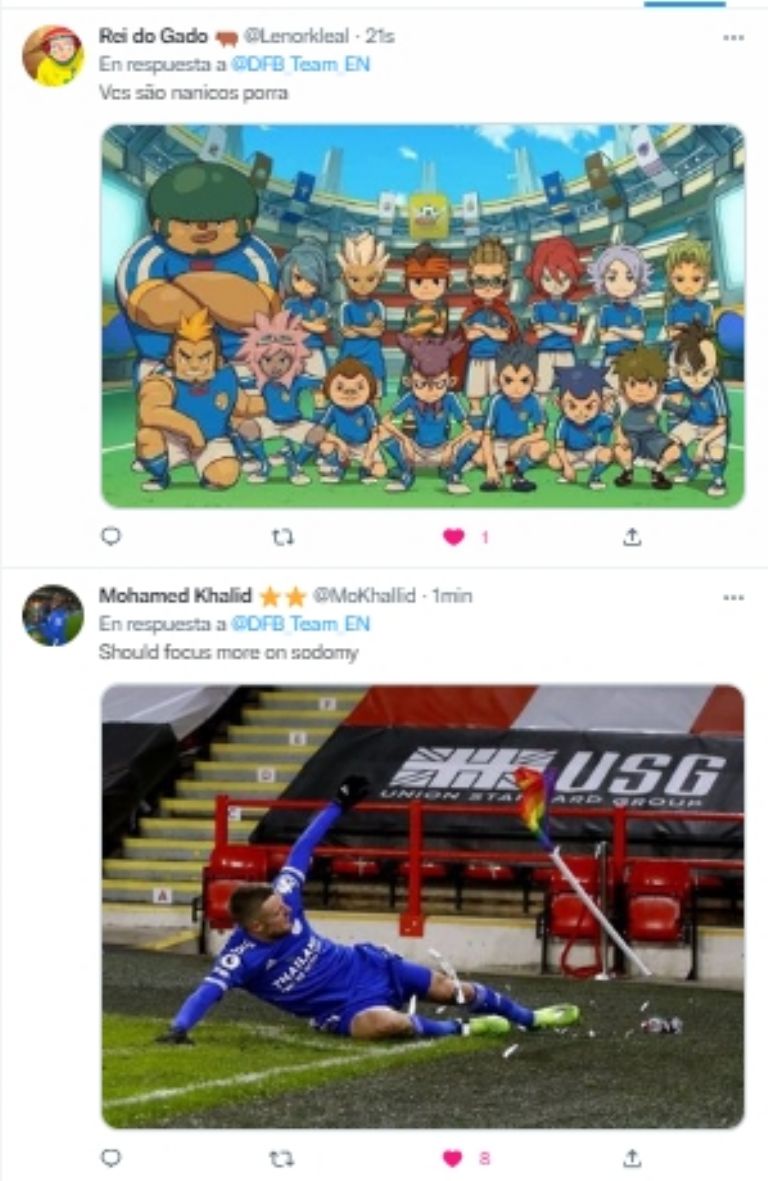768x1181 pixels.
Task: Open more options on Mohamed Khalid's tweet
Action: click(x=733, y=597)
